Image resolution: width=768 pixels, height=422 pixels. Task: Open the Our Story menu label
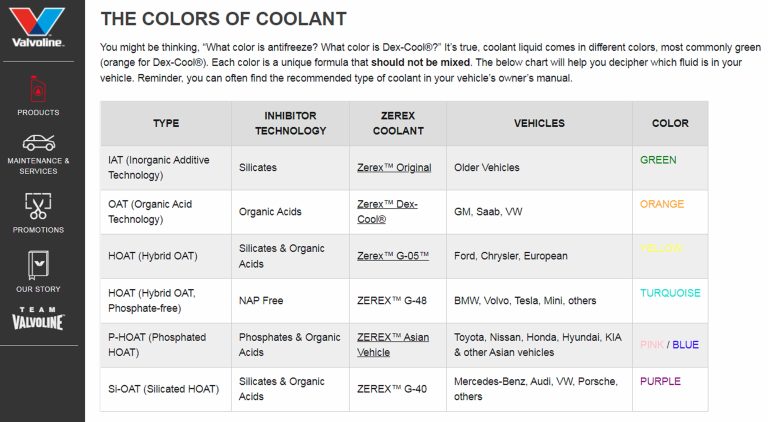tap(38, 289)
